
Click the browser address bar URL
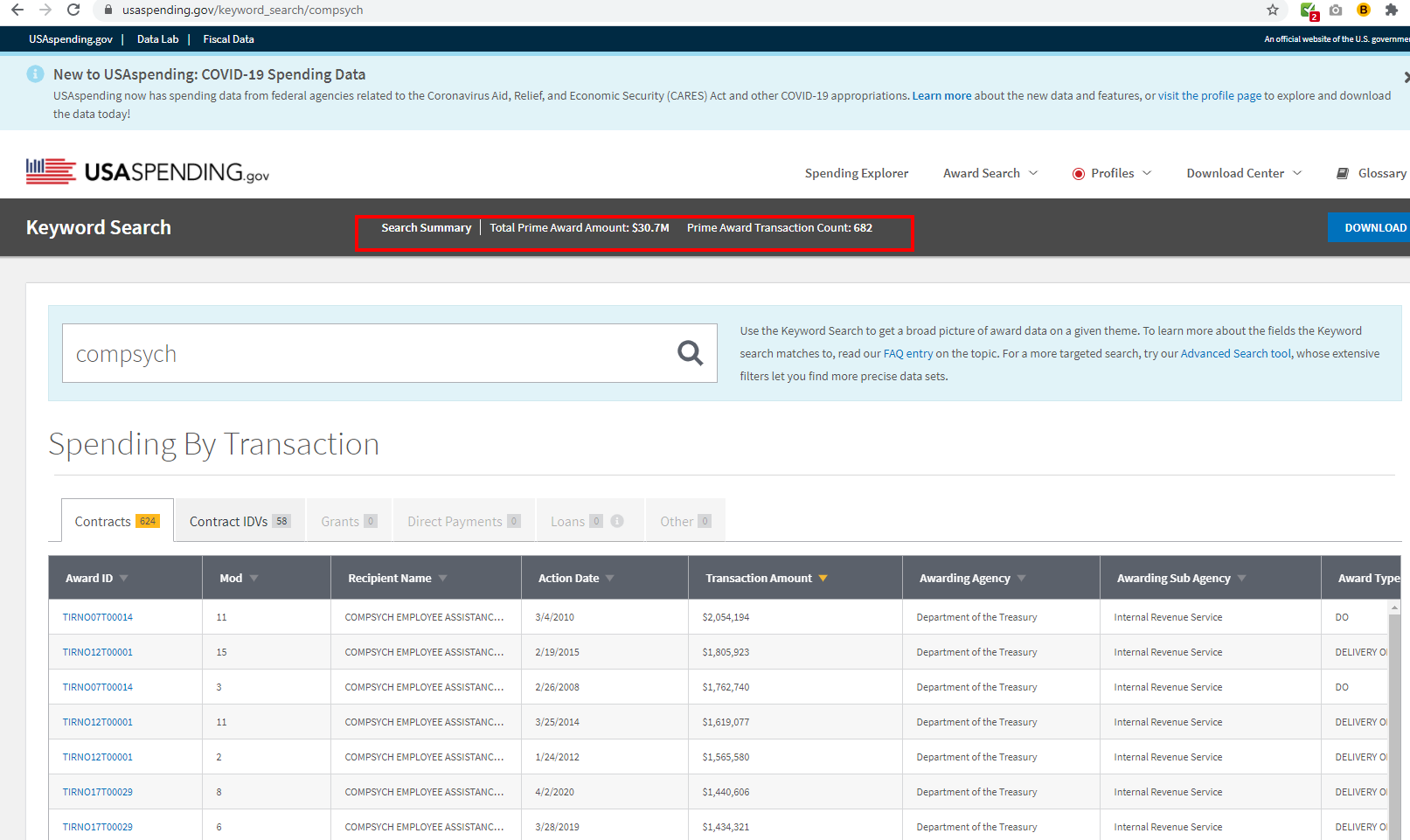242,10
